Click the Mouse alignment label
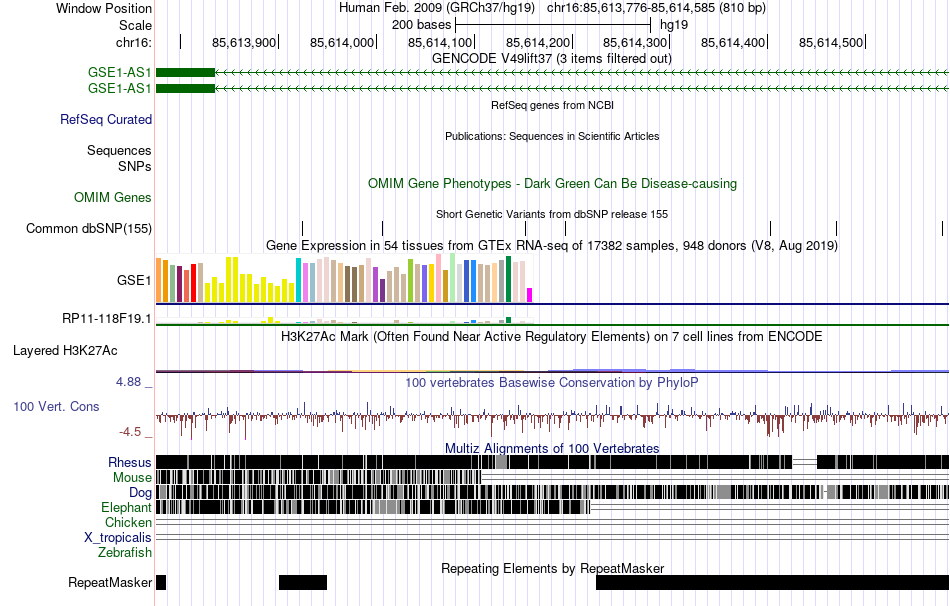 click(x=132, y=478)
